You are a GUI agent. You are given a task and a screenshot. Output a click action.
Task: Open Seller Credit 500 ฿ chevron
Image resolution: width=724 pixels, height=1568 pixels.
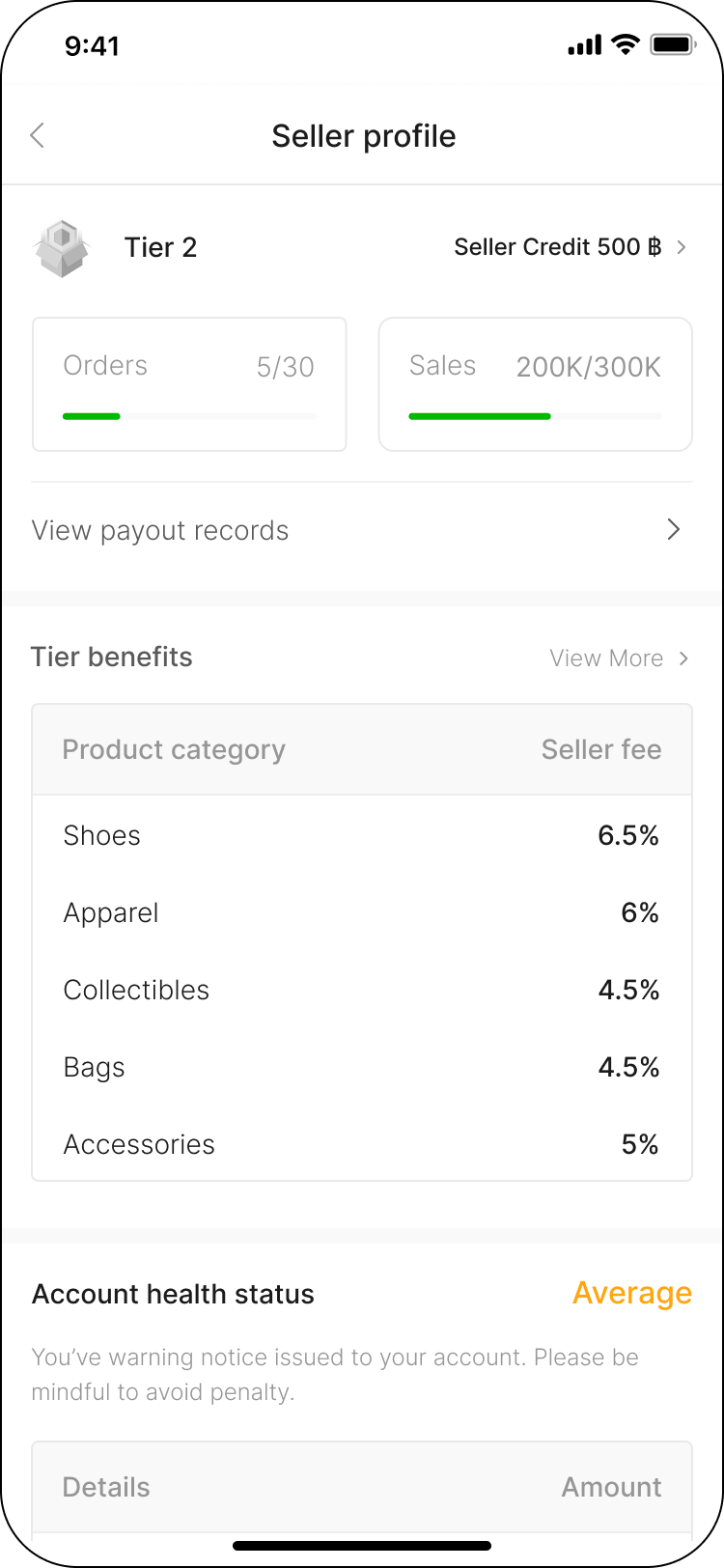[682, 247]
